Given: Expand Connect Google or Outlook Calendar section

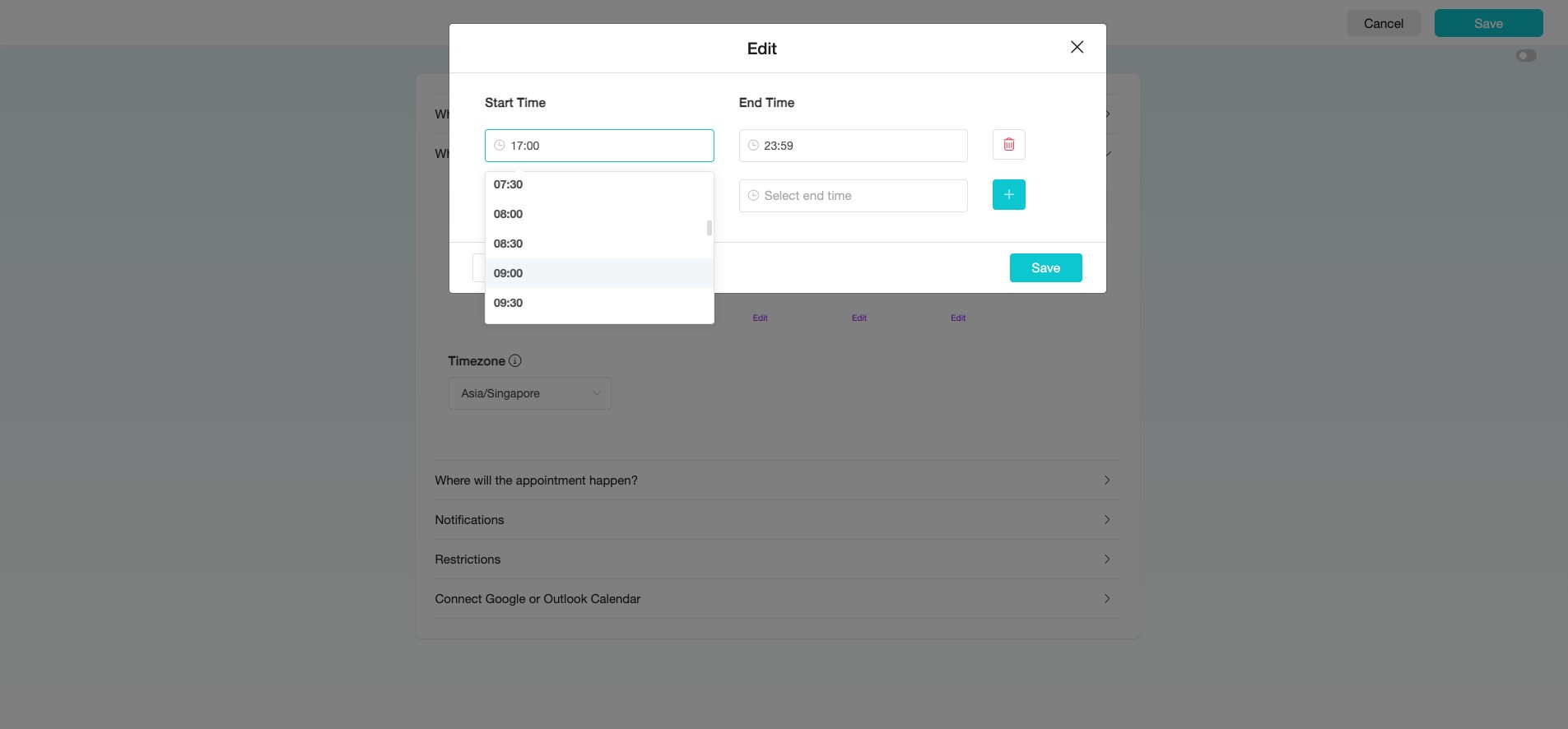Looking at the screenshot, I should click(776, 599).
